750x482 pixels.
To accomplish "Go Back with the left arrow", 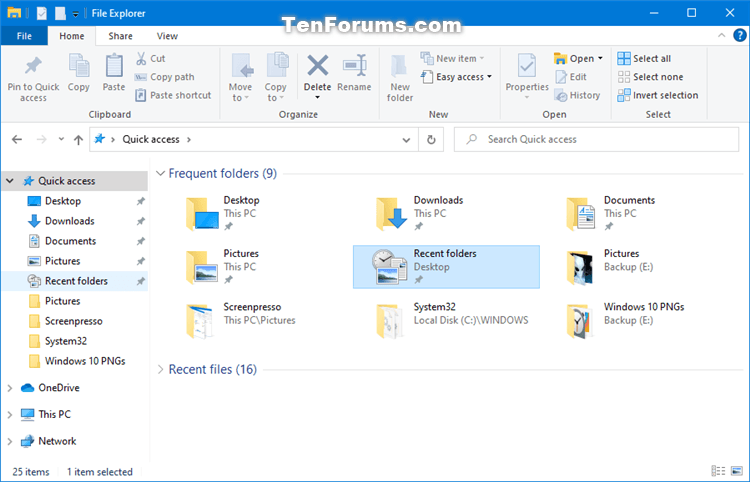I will click(x=17, y=140).
